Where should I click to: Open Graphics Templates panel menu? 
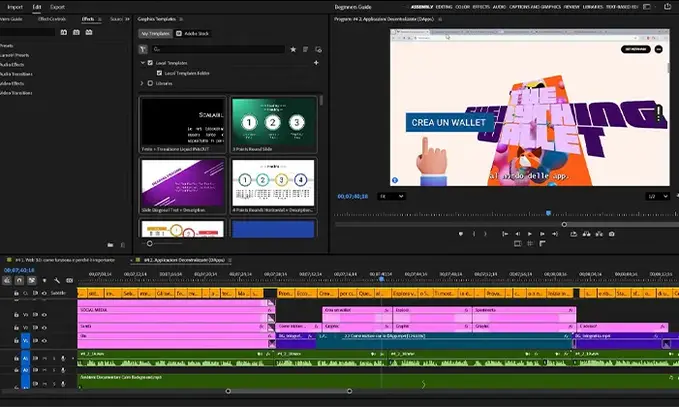(x=181, y=19)
